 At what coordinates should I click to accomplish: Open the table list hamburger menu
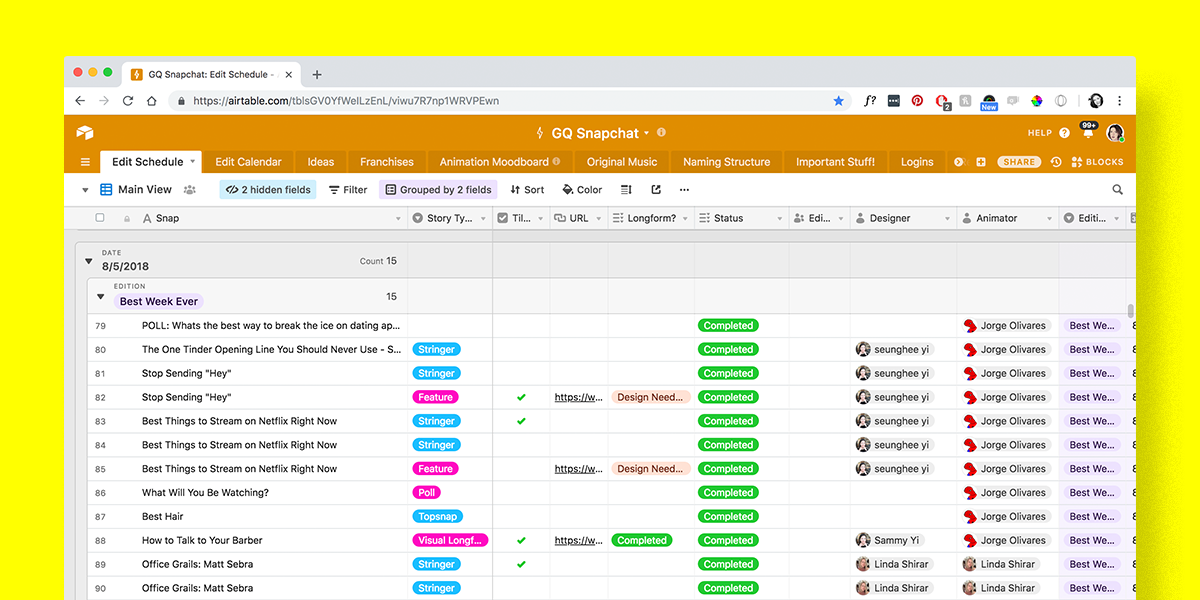coord(85,162)
